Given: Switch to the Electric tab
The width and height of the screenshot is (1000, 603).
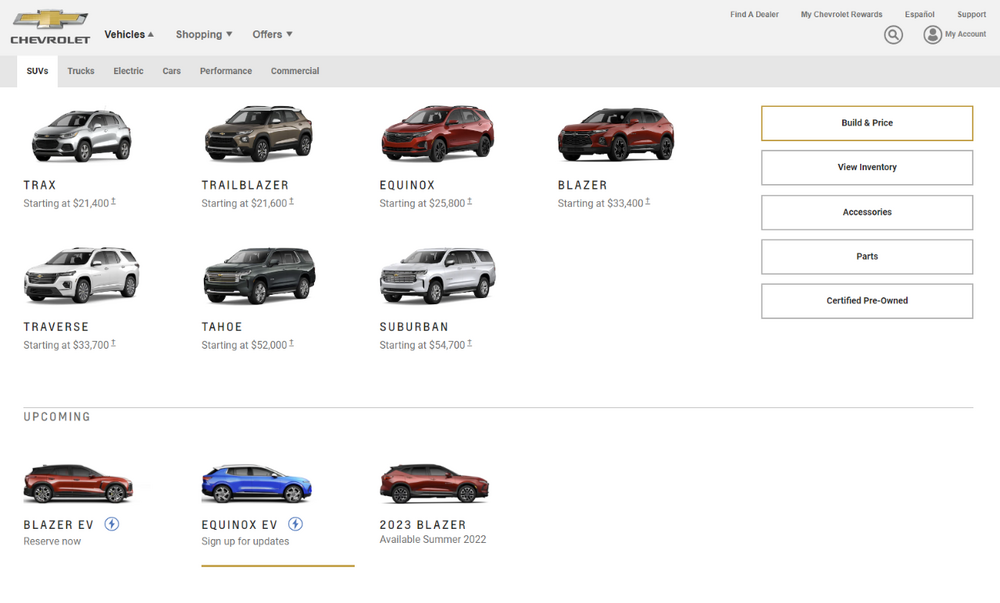Looking at the screenshot, I should click(x=128, y=71).
